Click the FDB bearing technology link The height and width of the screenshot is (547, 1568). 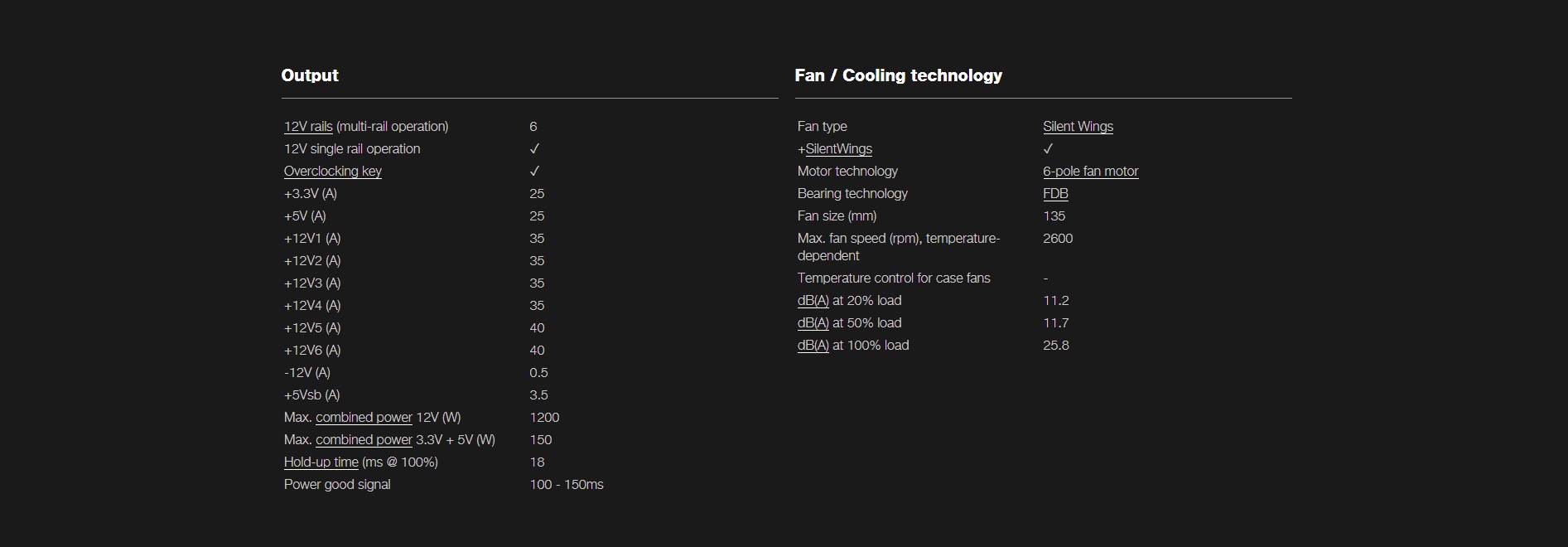click(x=1055, y=194)
